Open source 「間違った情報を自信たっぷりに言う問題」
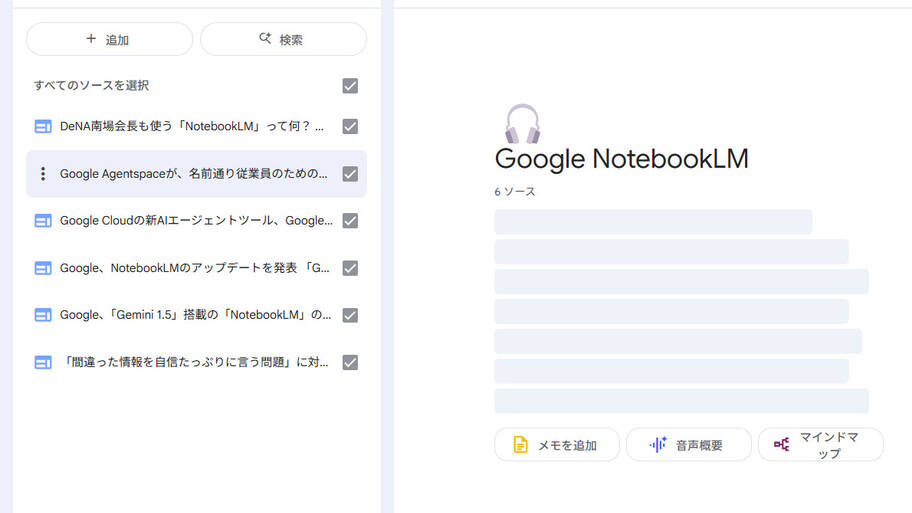 point(195,362)
